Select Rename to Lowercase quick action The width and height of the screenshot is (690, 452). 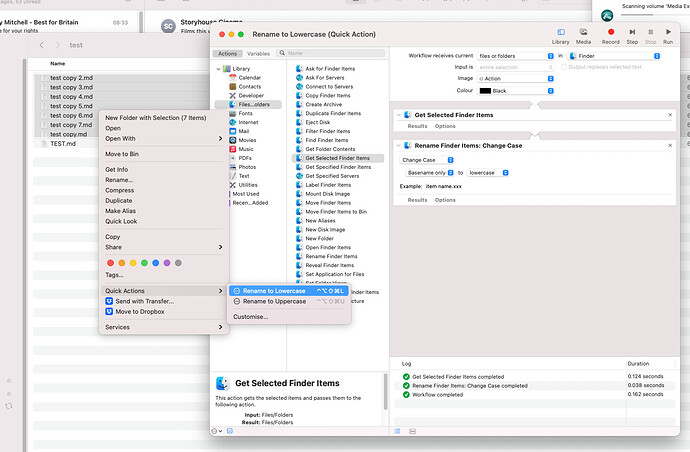tap(289, 291)
